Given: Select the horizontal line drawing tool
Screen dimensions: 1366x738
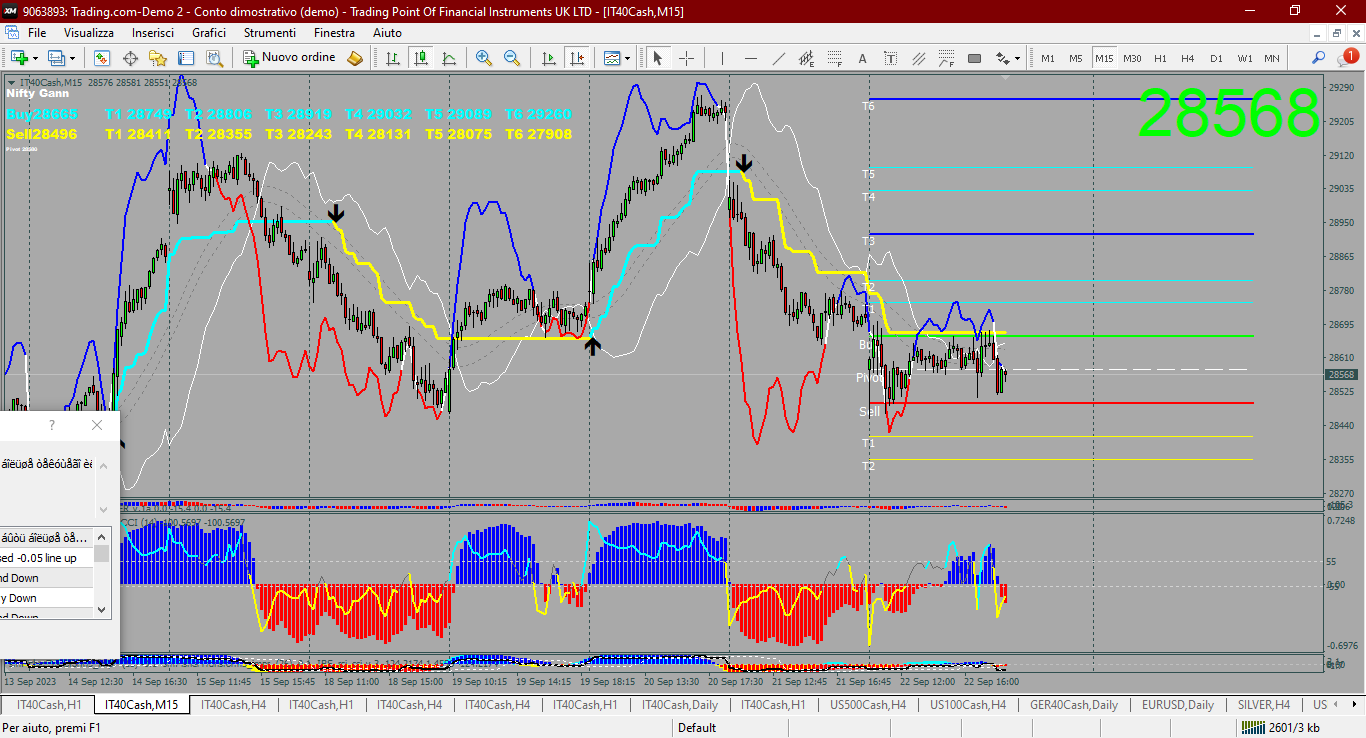Looking at the screenshot, I should (x=750, y=58).
